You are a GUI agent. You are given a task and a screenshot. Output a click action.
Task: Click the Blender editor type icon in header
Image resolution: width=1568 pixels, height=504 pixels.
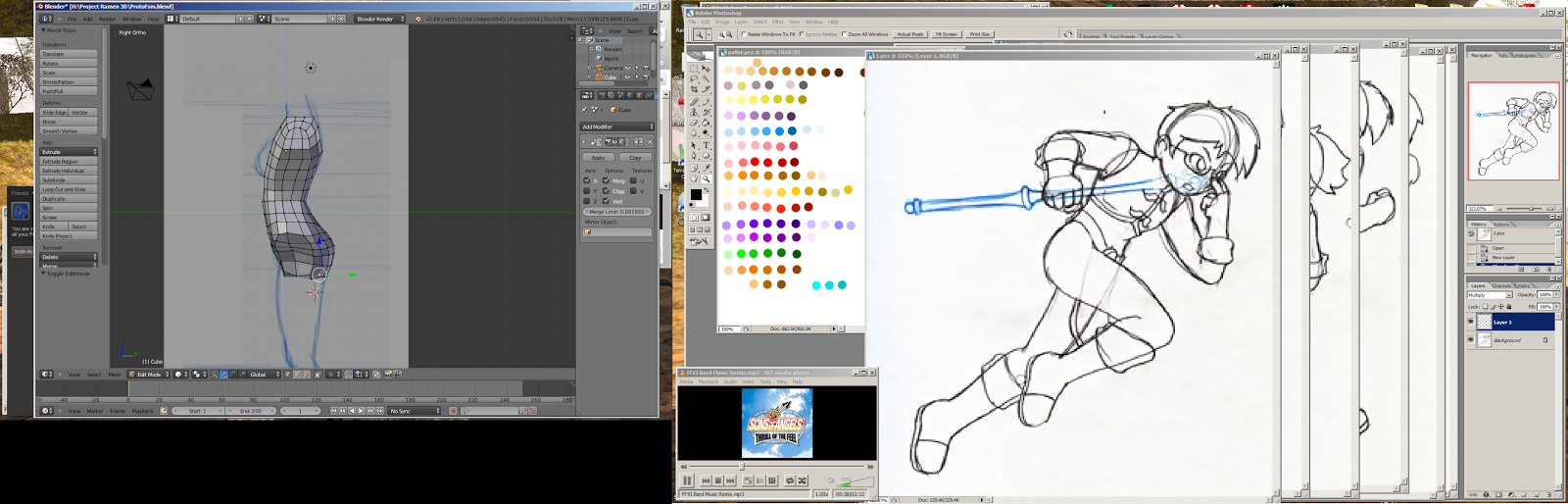click(46, 19)
